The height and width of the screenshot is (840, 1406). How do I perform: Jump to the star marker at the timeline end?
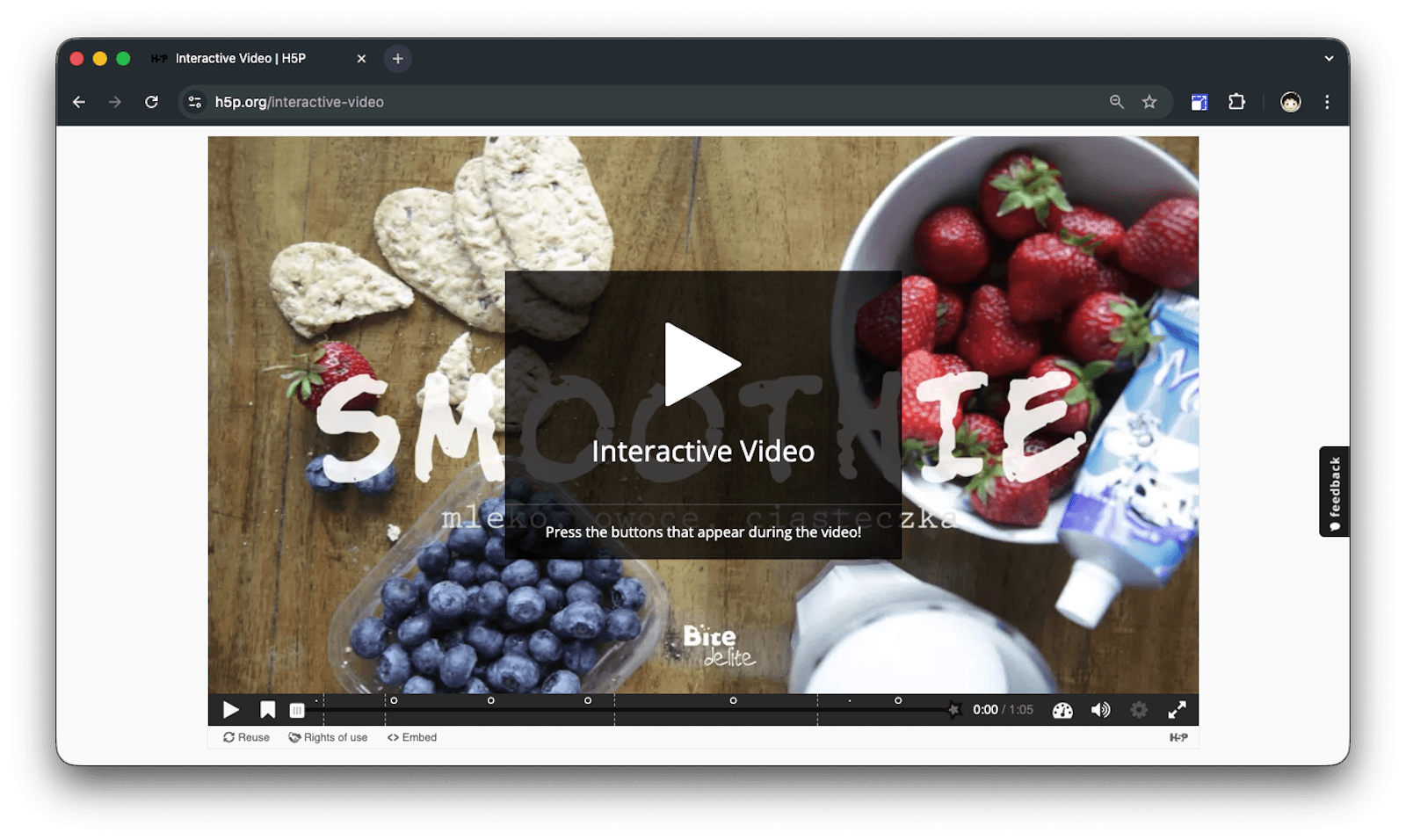tap(953, 708)
